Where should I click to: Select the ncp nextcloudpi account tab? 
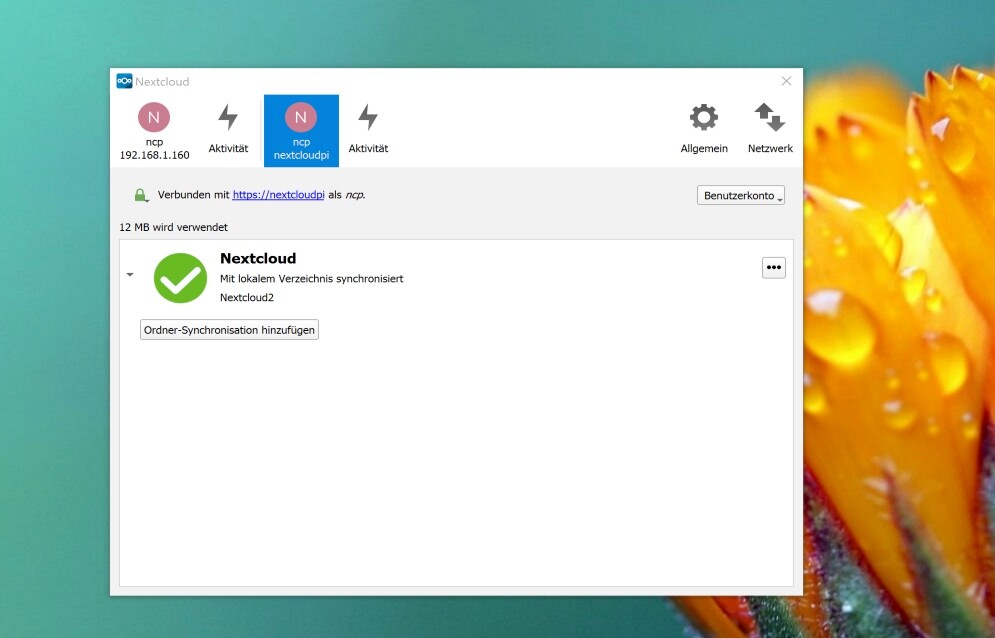point(301,131)
